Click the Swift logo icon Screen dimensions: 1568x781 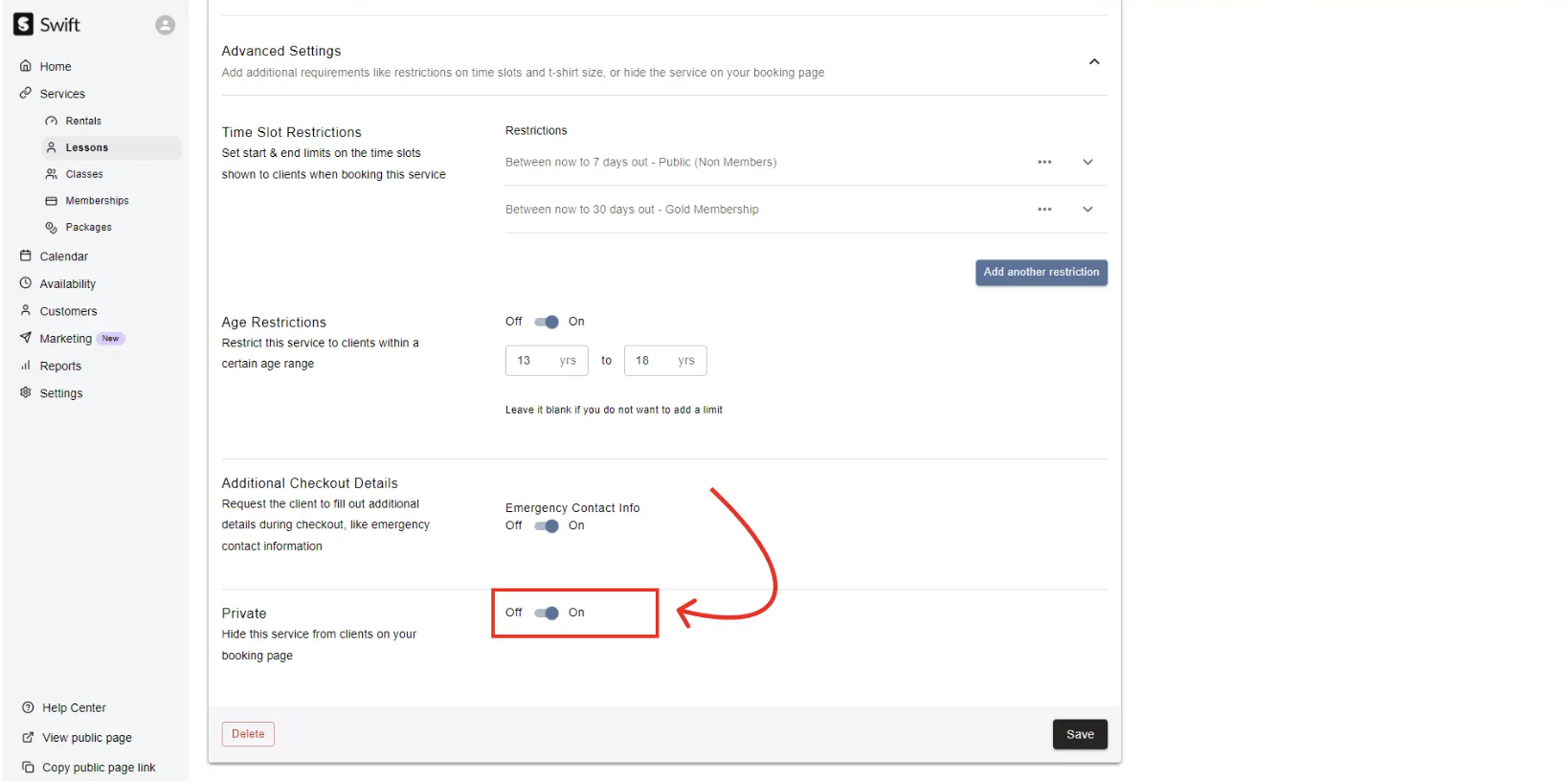23,25
